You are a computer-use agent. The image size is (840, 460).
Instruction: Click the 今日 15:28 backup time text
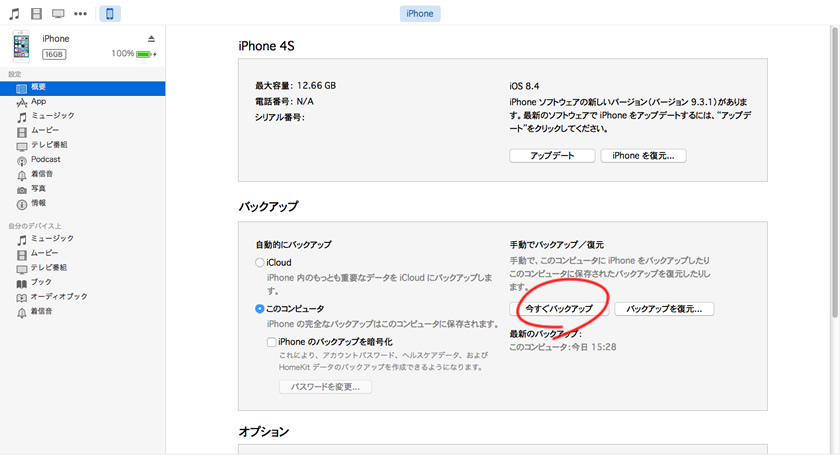pos(594,347)
